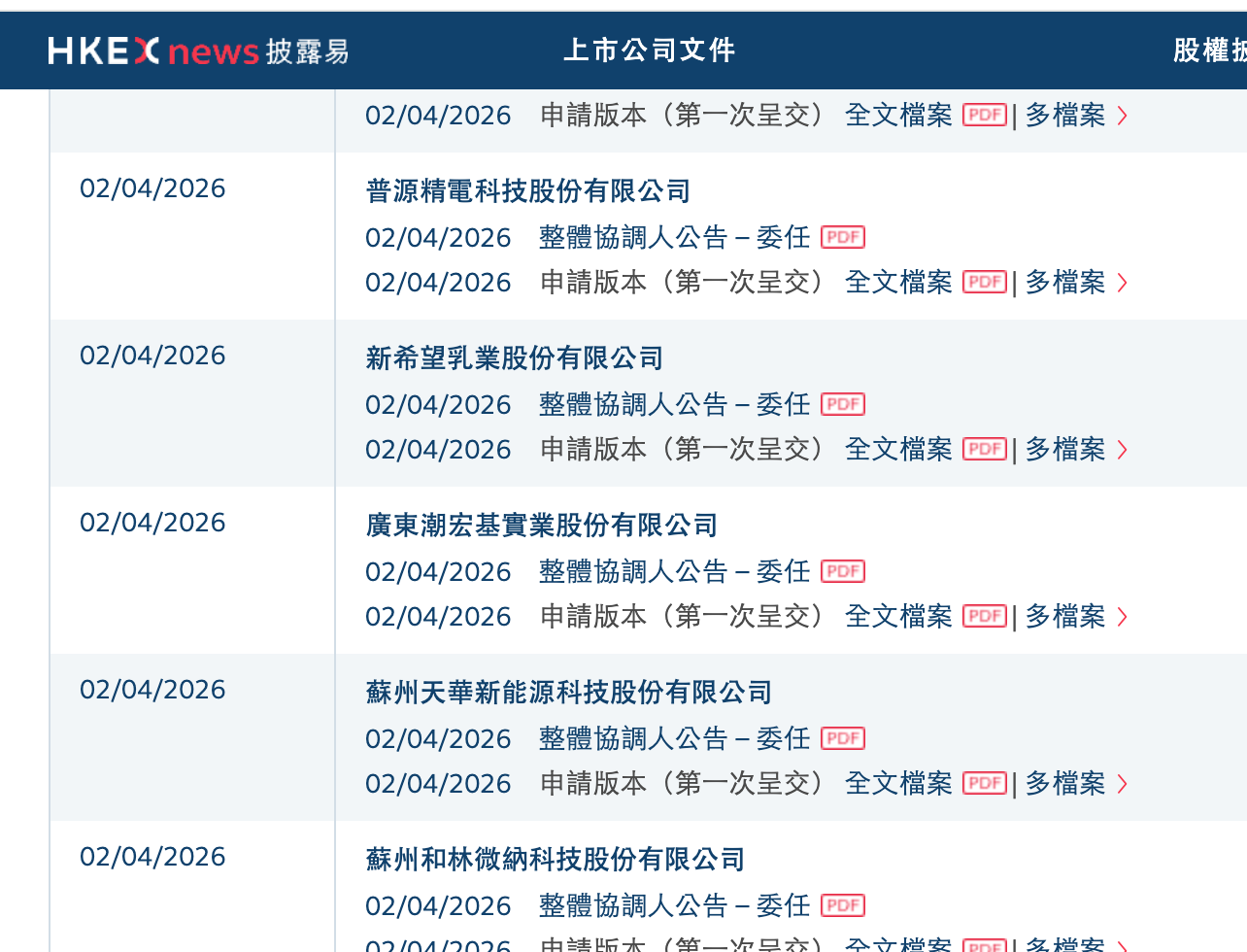
Task: Open 全文檔案 PDF icon for 蘇州天華新能源
Action: [984, 783]
